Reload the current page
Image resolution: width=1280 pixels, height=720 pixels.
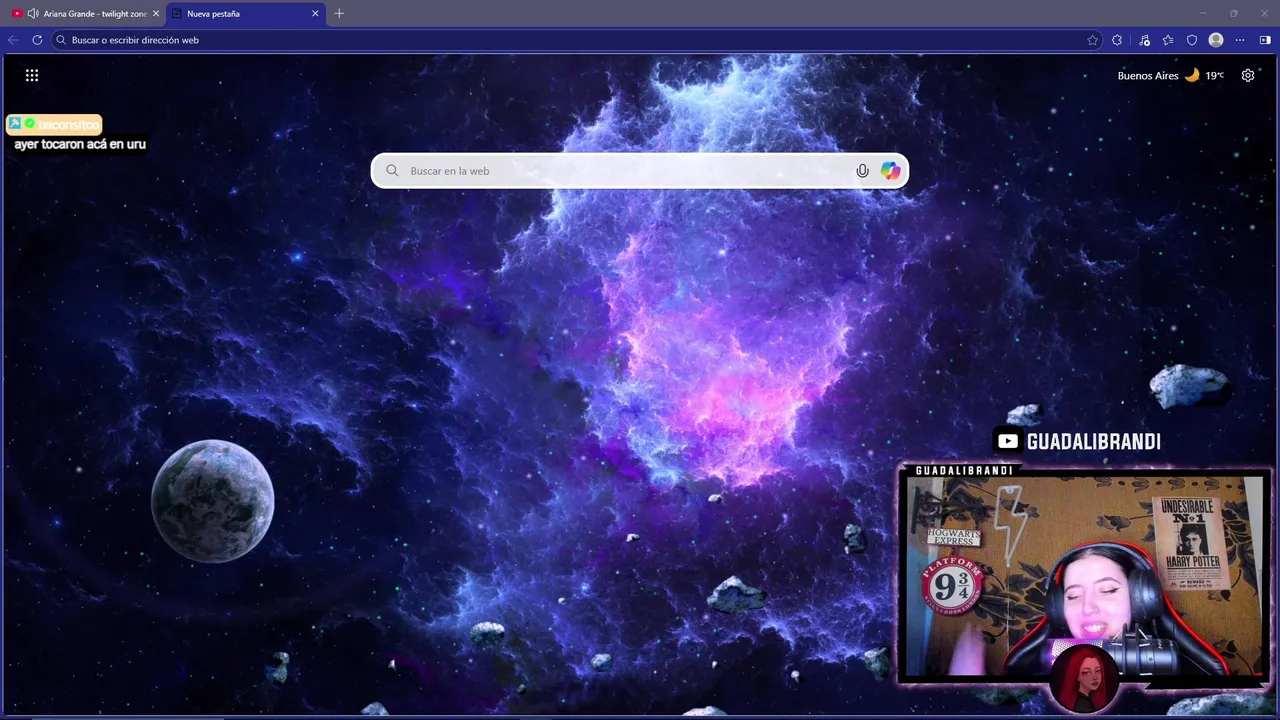coord(37,40)
